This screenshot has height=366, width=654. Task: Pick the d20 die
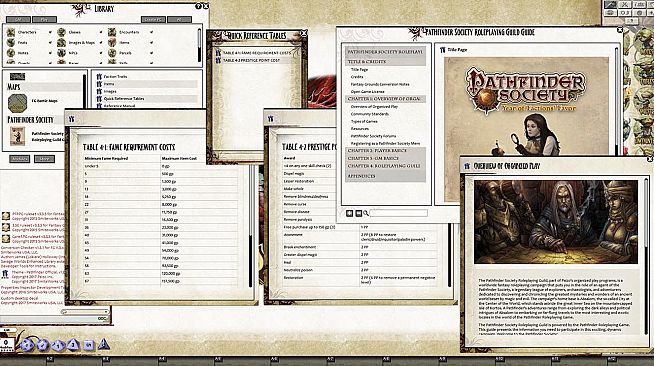27,345
